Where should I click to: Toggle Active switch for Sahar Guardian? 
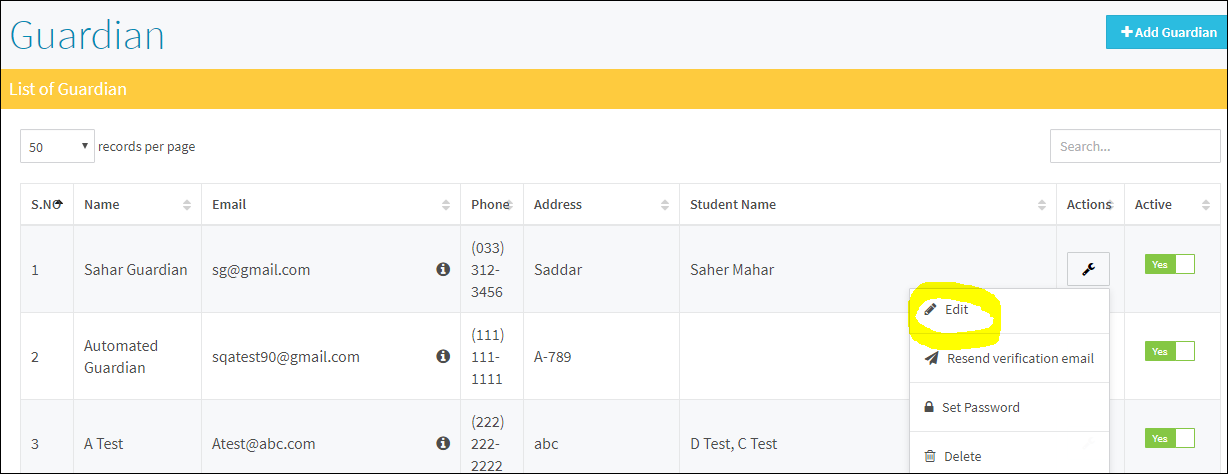click(1169, 264)
